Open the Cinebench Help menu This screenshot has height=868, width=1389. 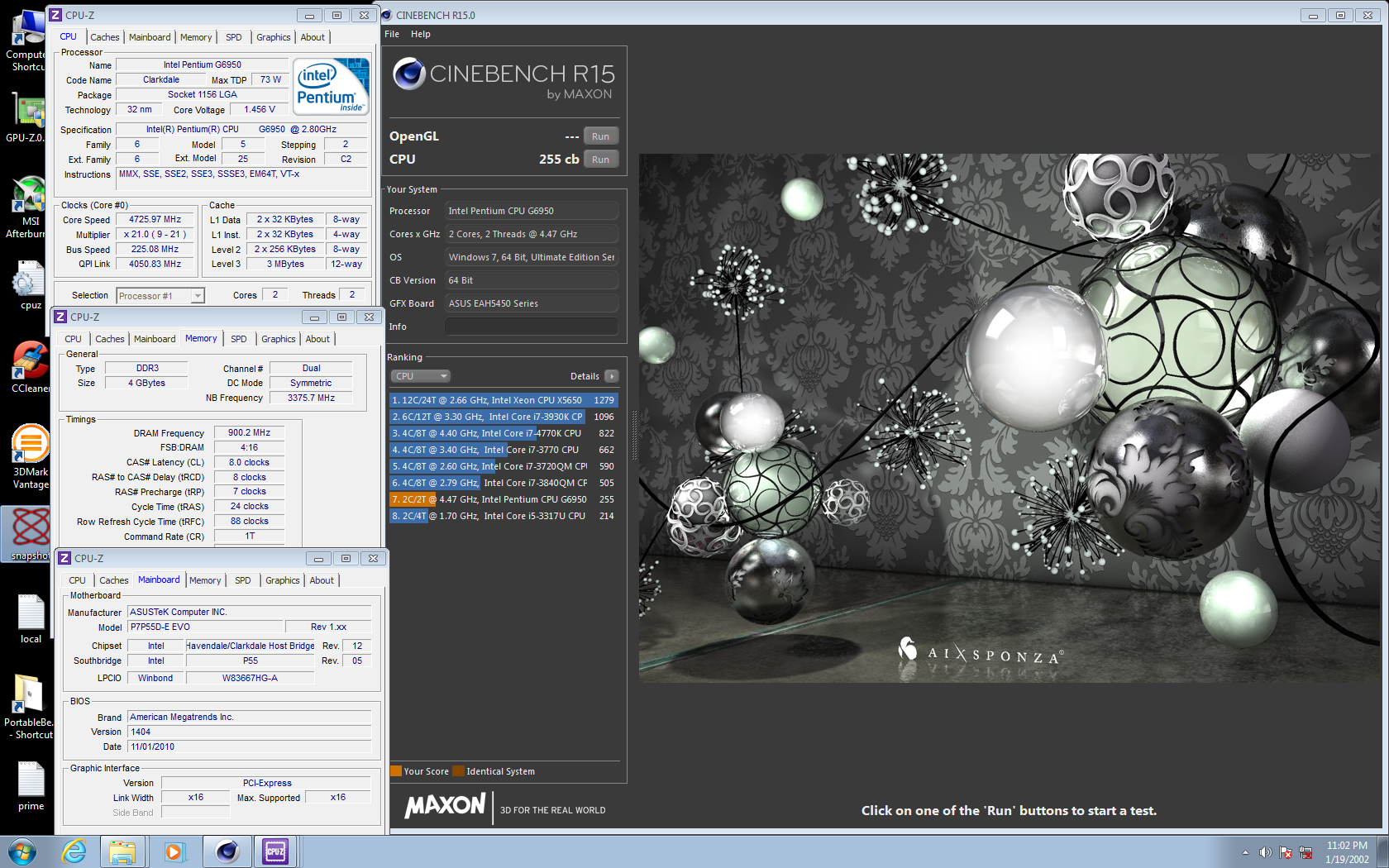pos(421,34)
